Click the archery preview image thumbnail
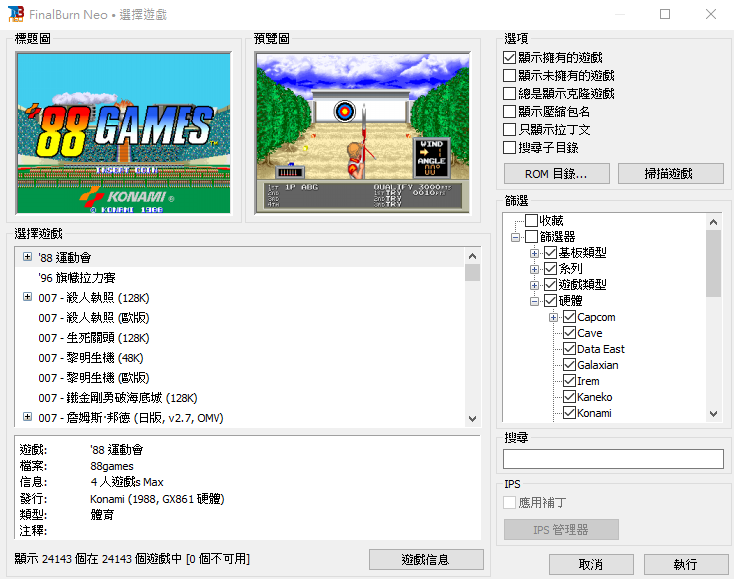 (363, 133)
